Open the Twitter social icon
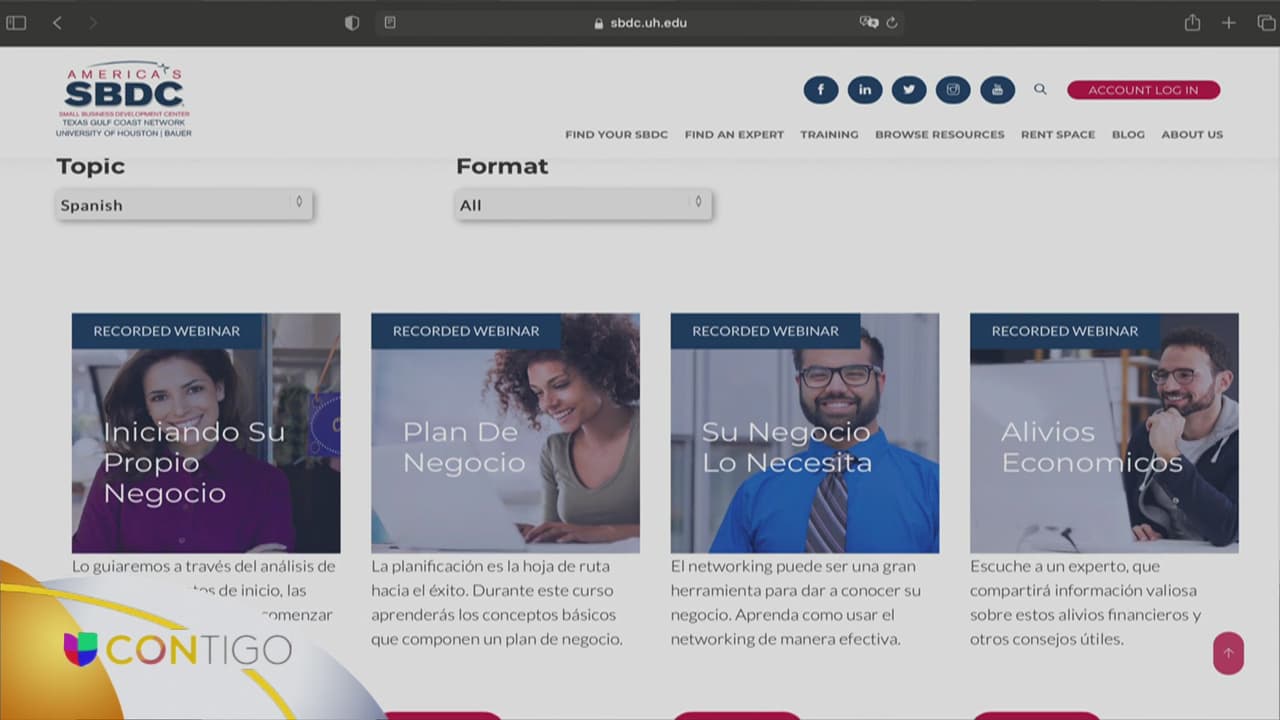Screen dimensions: 1280x720 tap(909, 90)
